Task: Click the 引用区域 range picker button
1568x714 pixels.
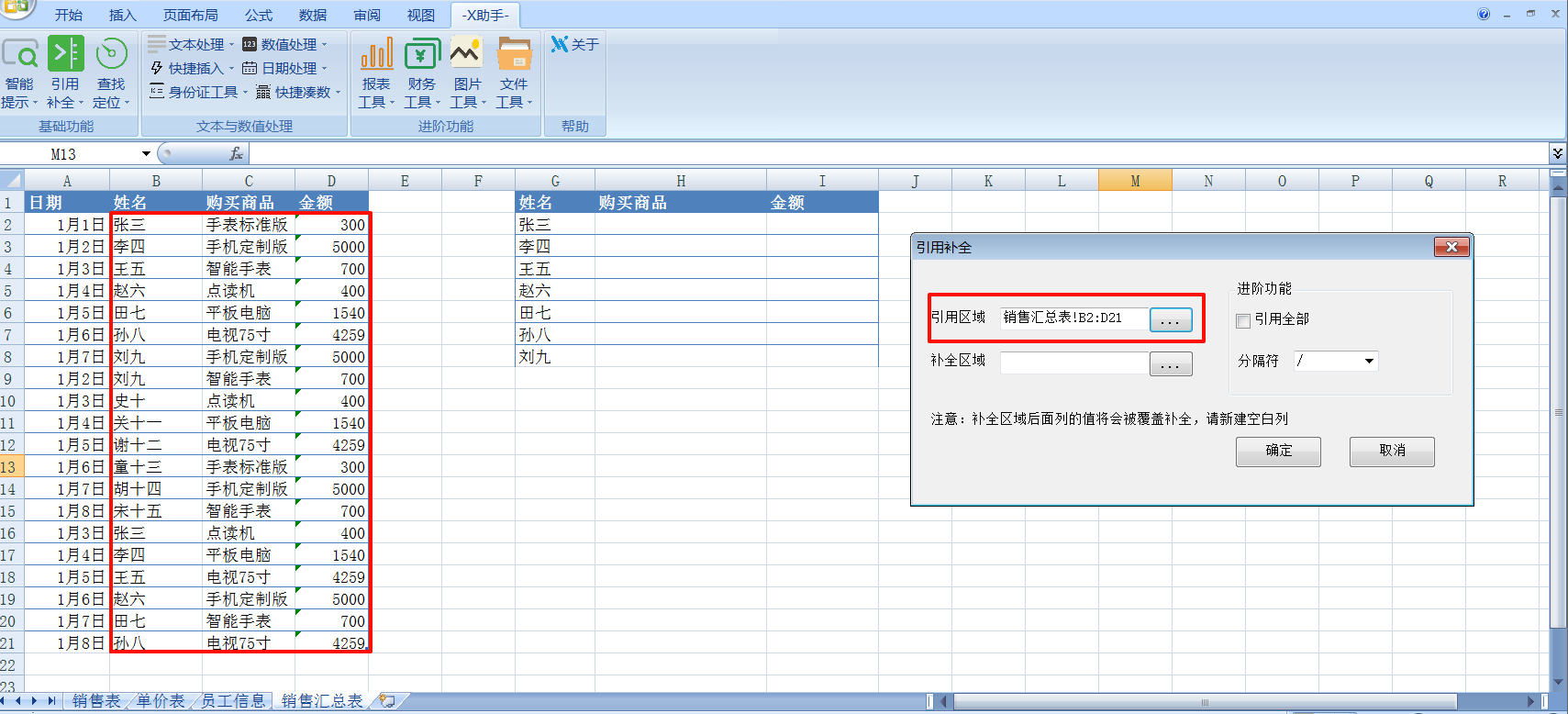Action: [1171, 319]
